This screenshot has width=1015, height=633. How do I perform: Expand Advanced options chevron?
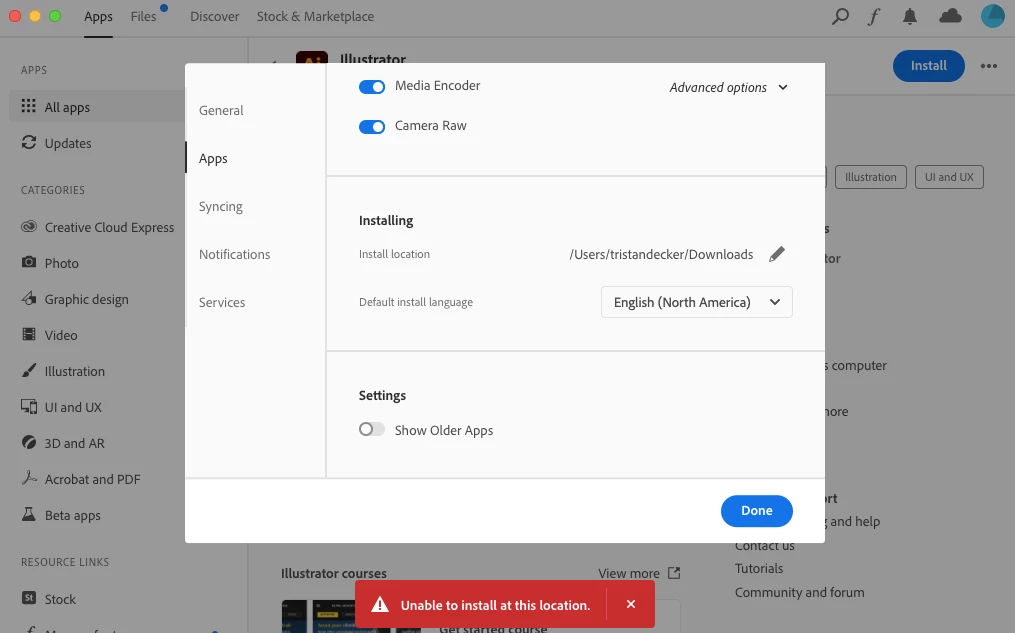click(783, 87)
